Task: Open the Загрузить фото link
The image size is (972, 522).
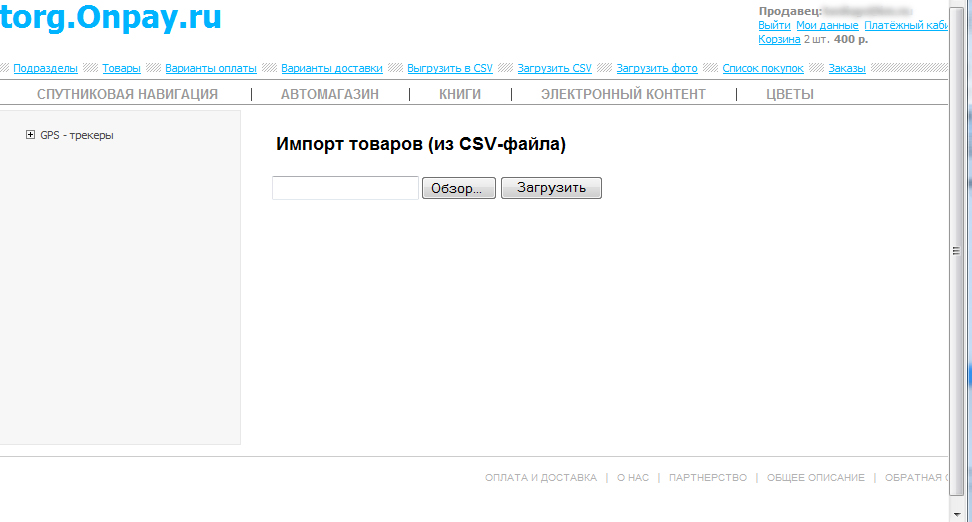Action: [656, 68]
